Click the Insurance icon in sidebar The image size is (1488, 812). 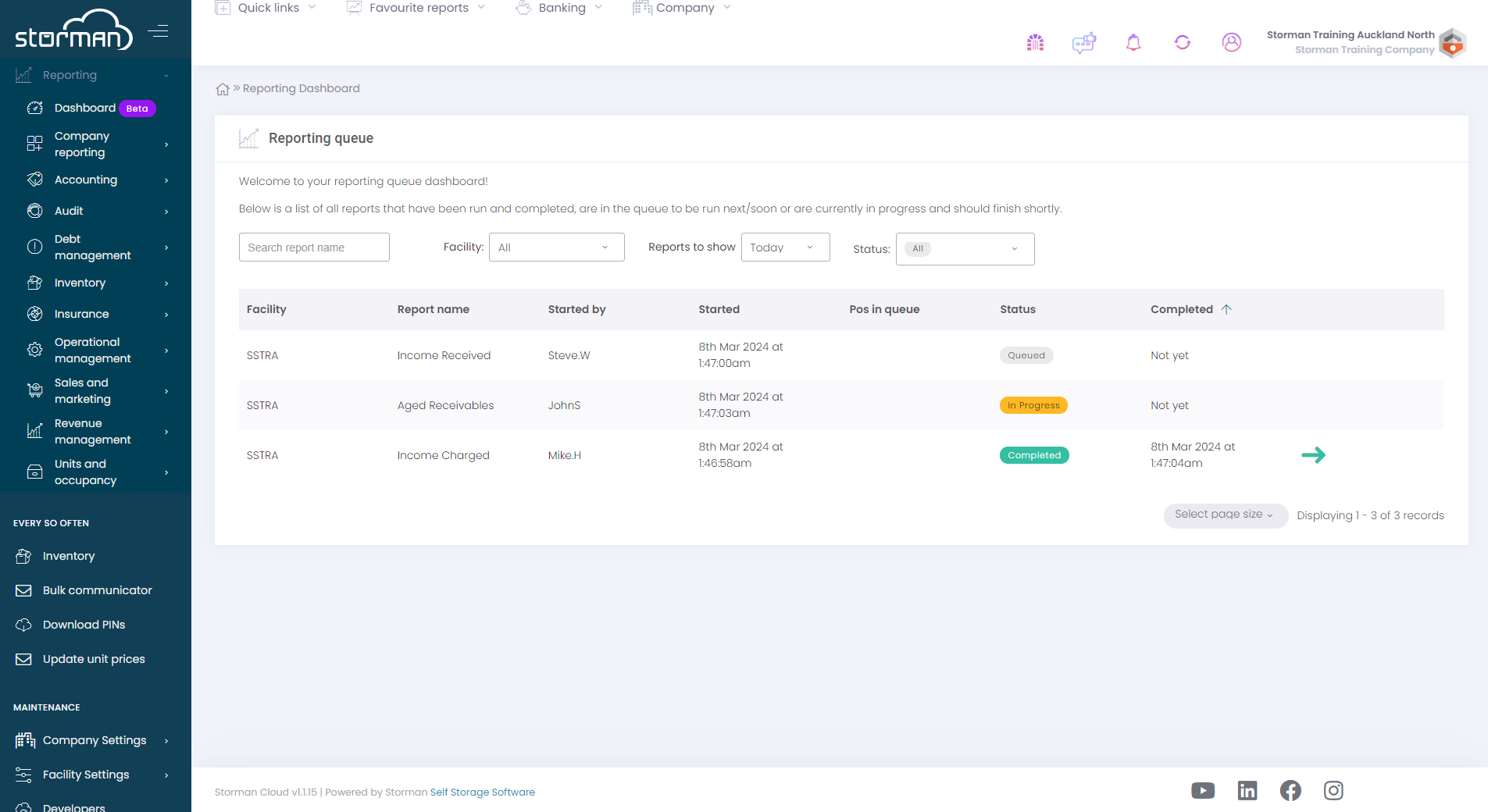pyautogui.click(x=35, y=314)
